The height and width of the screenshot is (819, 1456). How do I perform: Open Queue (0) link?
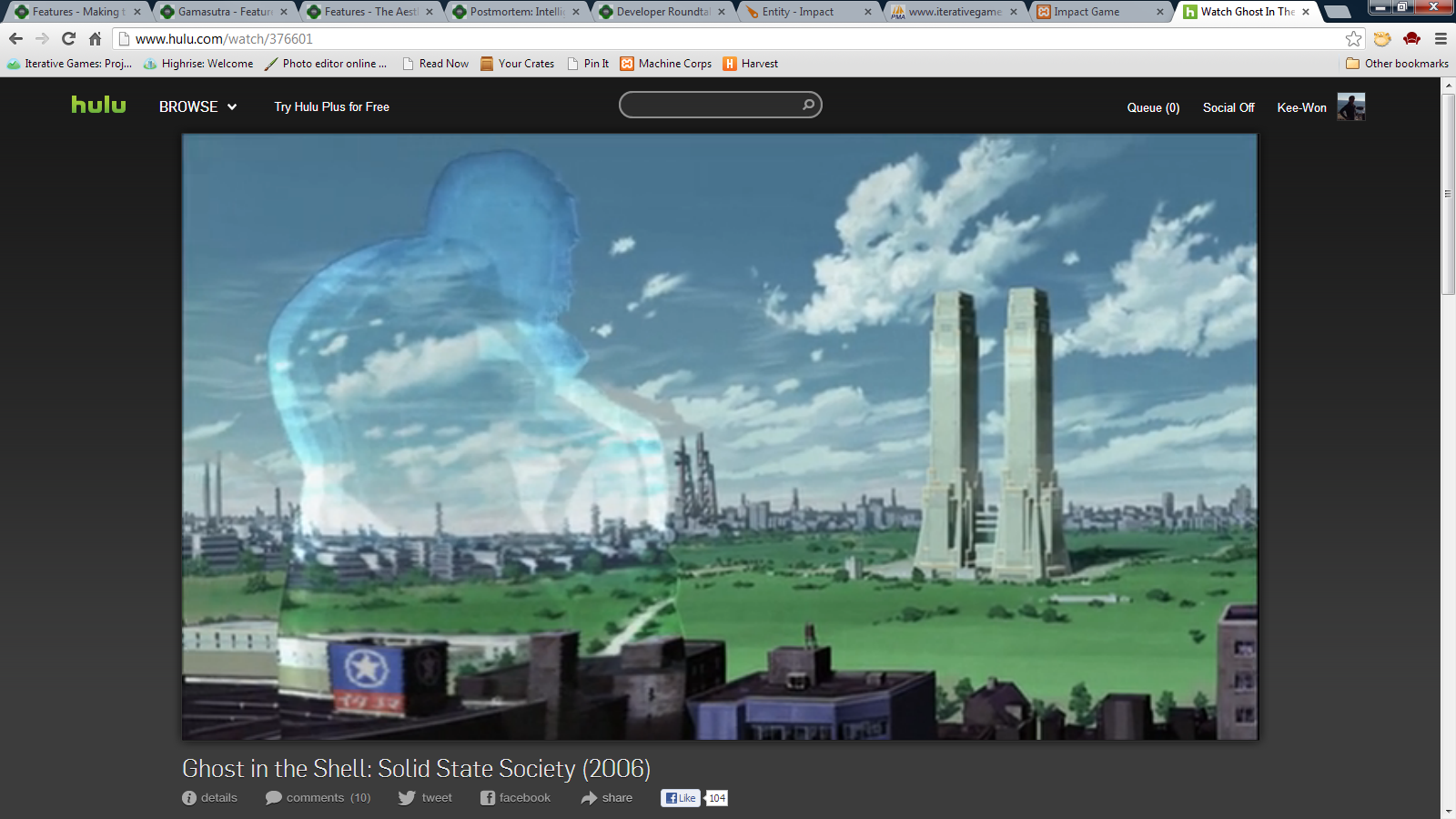1153,107
